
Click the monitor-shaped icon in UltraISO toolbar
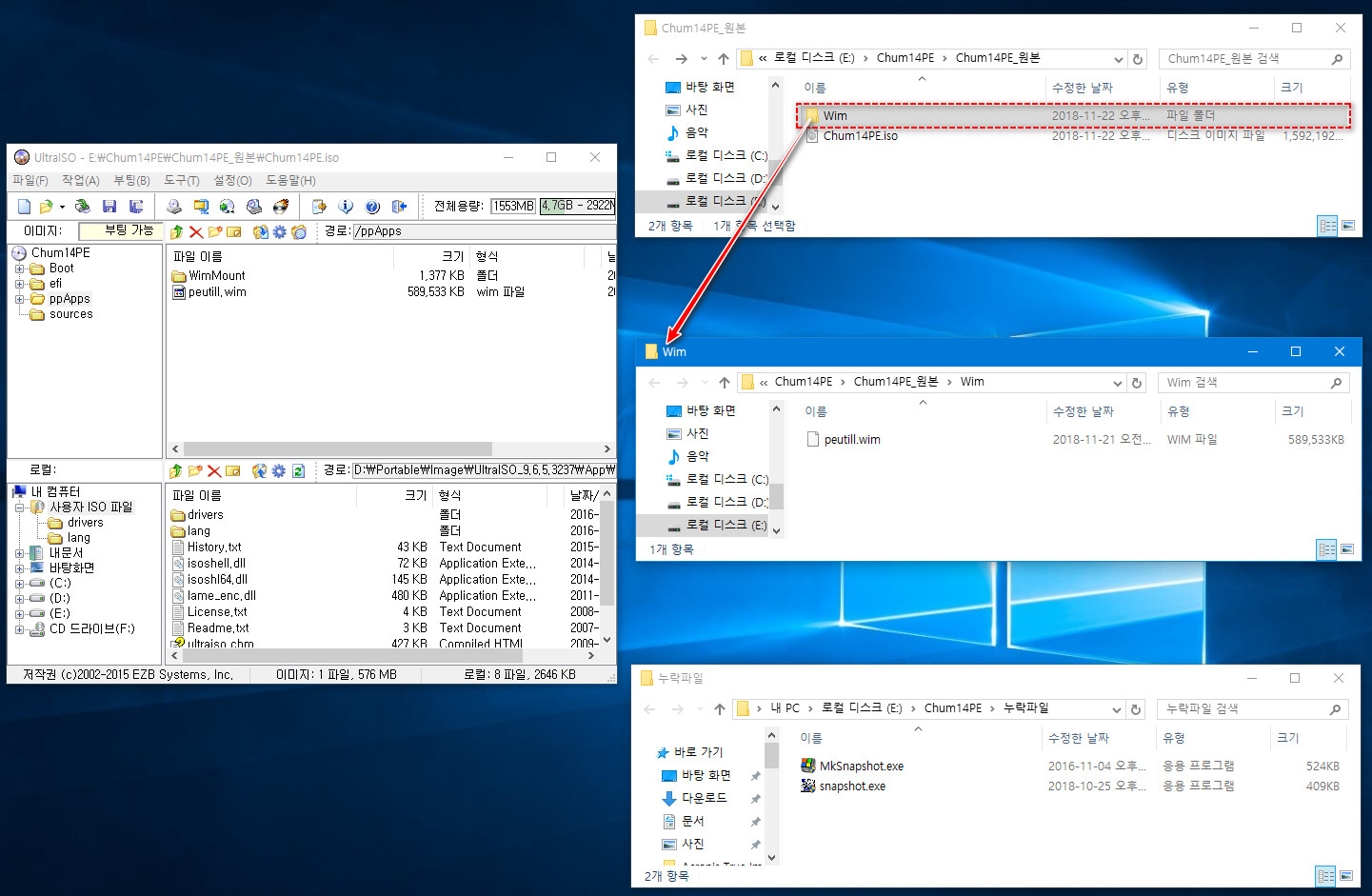click(201, 207)
